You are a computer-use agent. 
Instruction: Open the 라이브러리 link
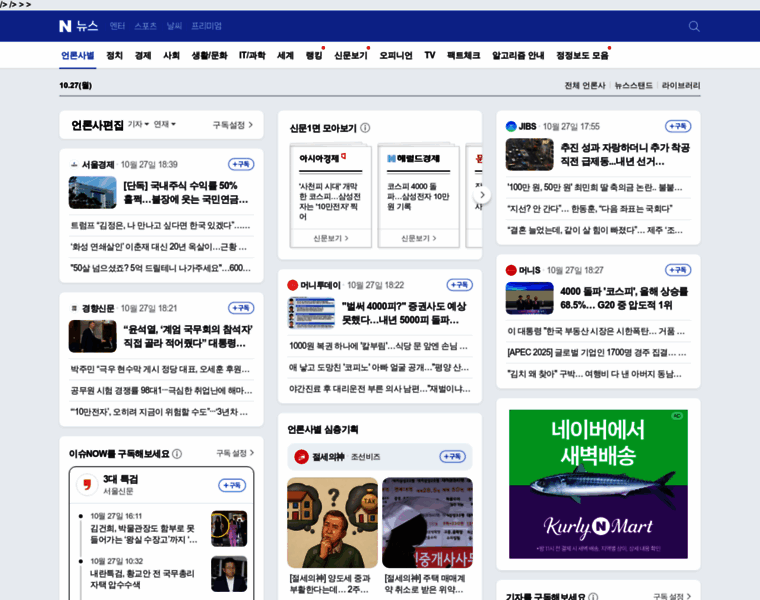coord(681,86)
